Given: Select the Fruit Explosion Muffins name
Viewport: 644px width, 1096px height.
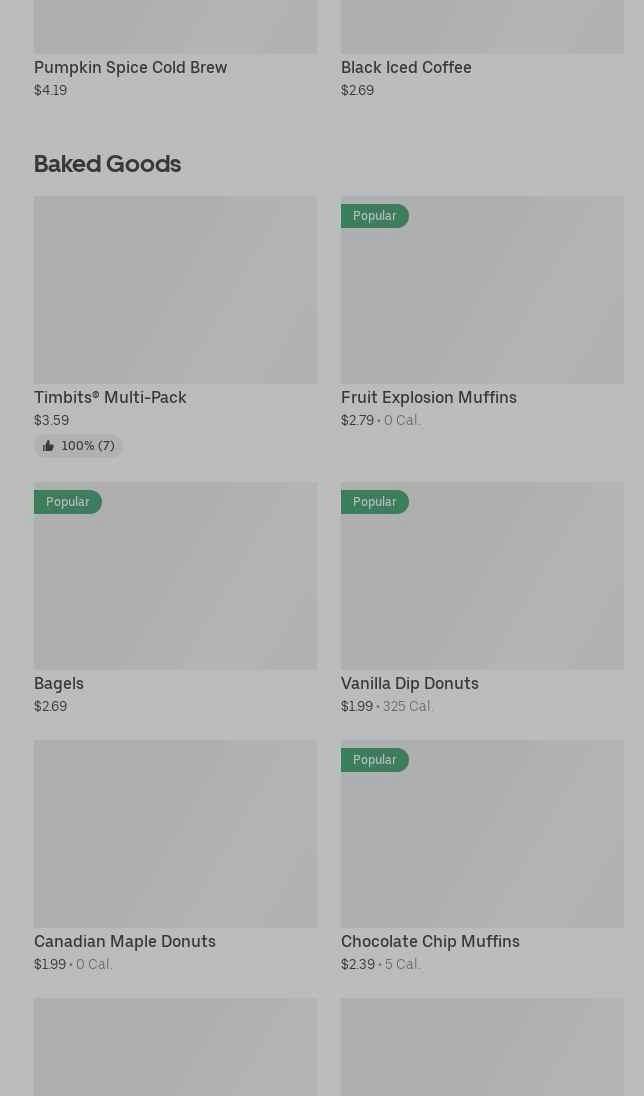Looking at the screenshot, I should point(429,397).
